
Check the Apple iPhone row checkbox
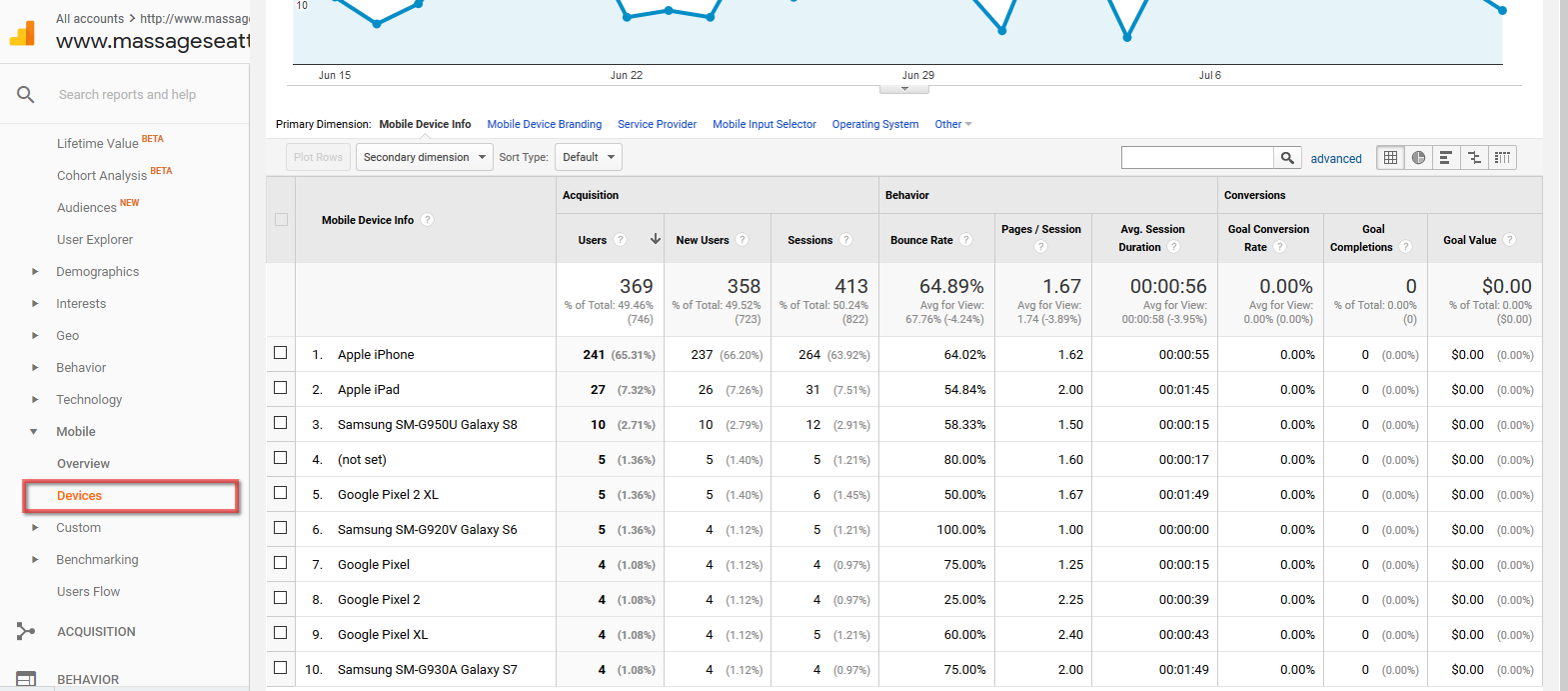tap(281, 353)
